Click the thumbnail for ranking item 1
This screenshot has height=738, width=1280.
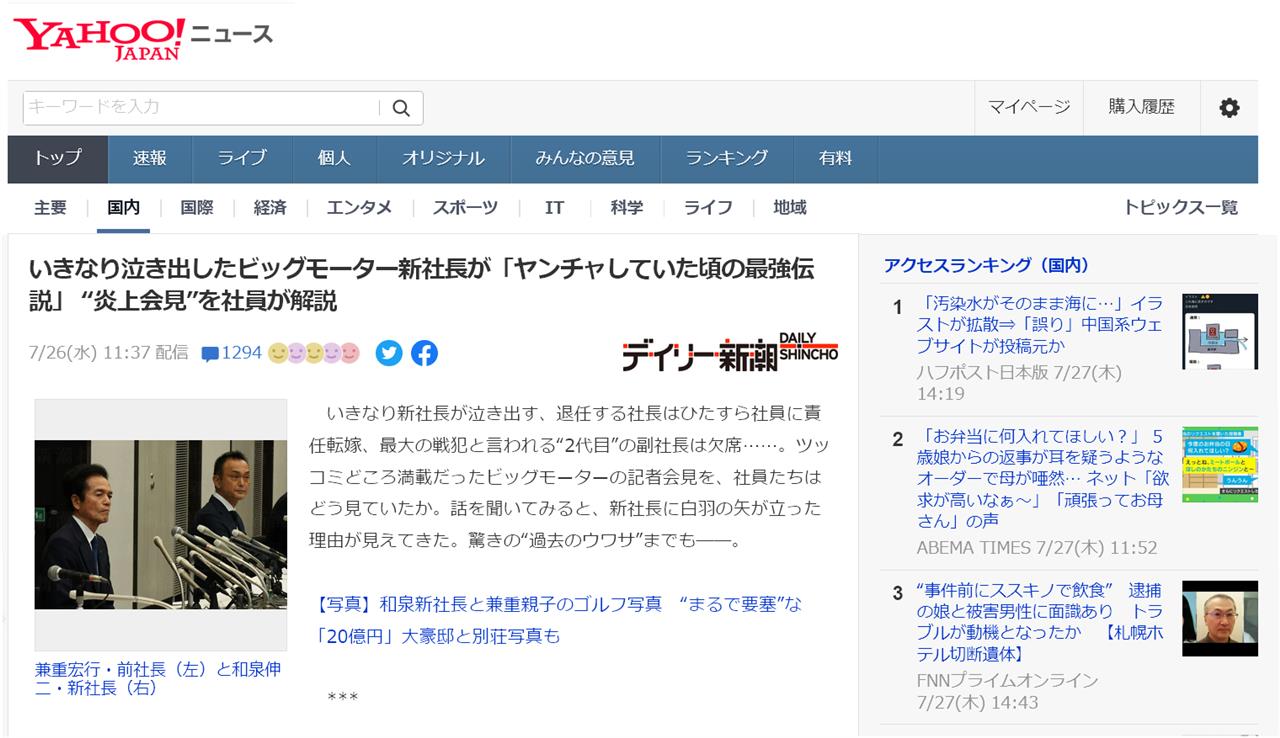[1219, 332]
